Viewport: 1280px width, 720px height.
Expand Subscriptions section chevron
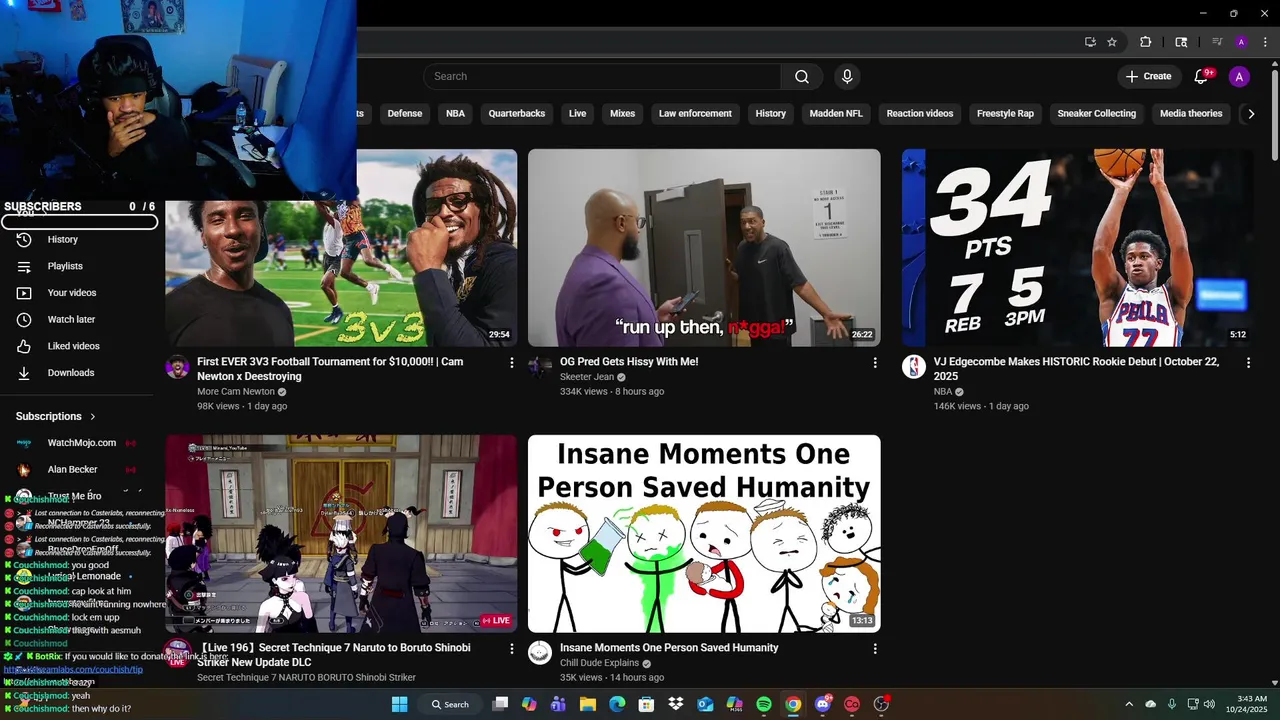pos(93,416)
